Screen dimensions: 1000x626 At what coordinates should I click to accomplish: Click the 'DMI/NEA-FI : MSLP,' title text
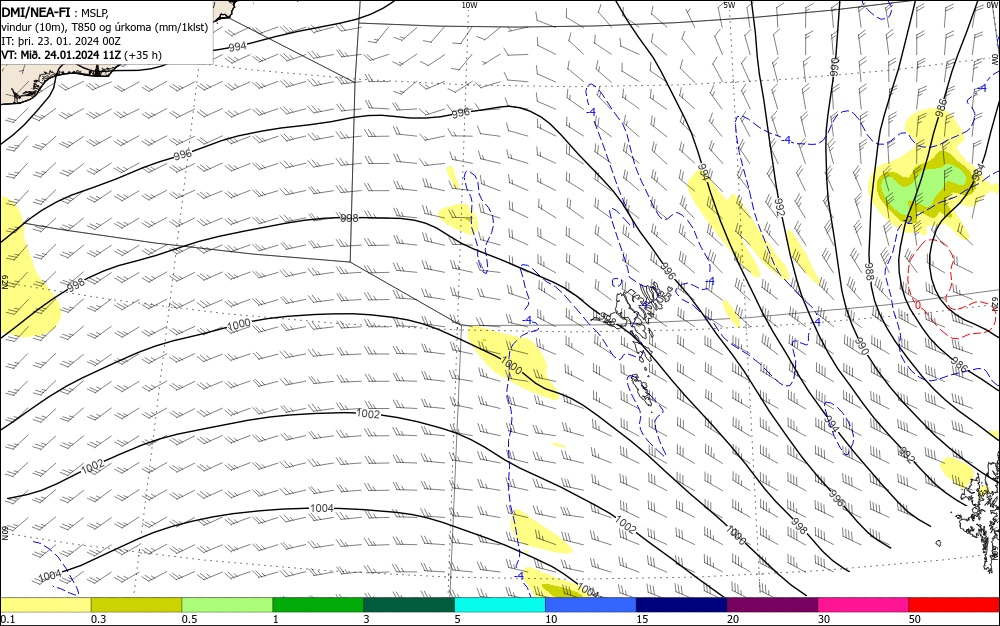(x=55, y=12)
